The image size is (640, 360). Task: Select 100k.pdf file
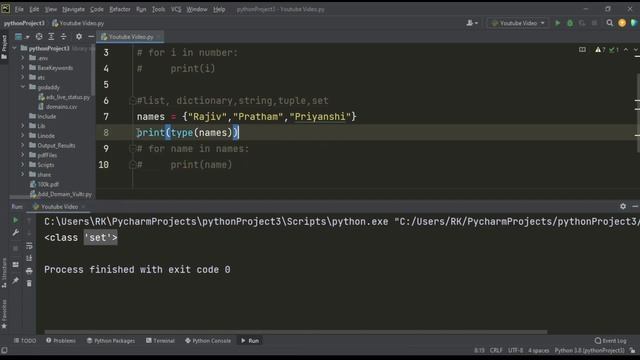point(44,184)
